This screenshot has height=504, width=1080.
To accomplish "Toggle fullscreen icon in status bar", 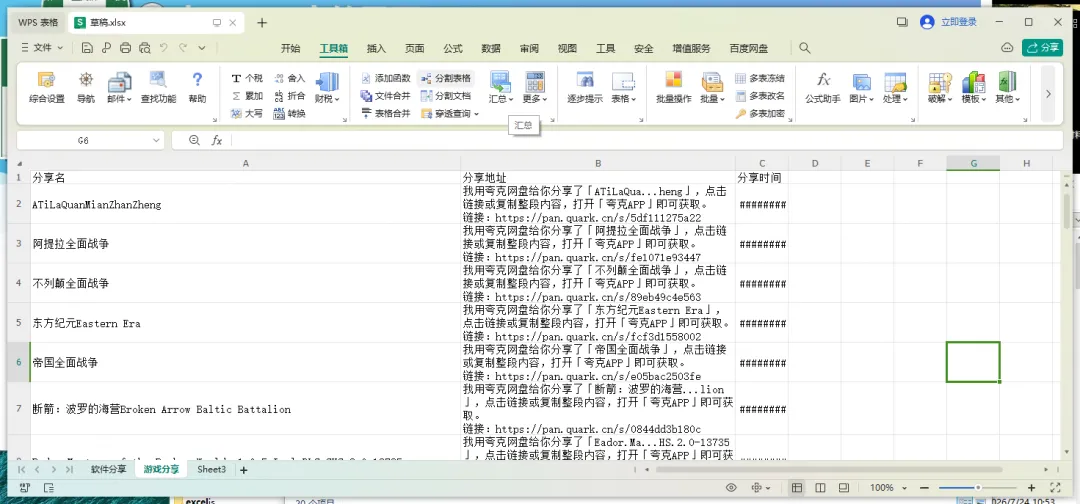I will click(x=1055, y=487).
